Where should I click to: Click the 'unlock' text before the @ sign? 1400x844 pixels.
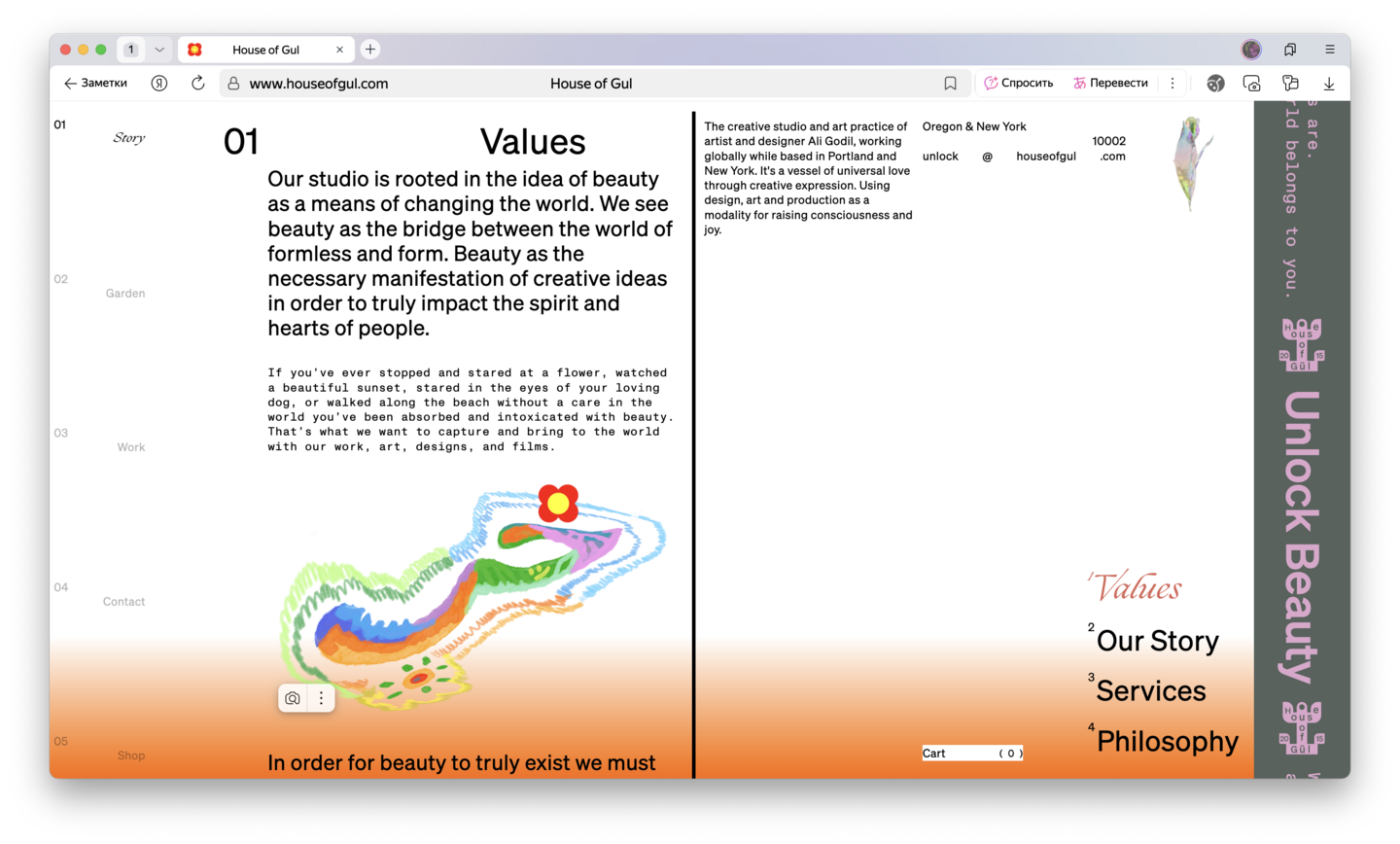pos(940,156)
